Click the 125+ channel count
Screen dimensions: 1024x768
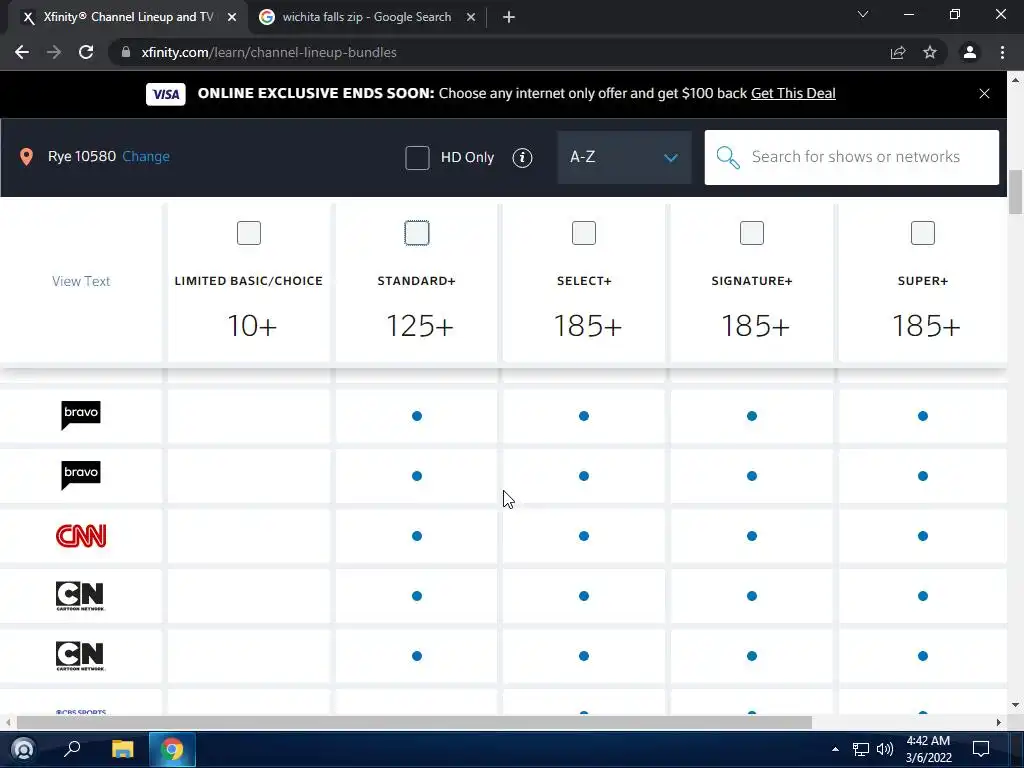[419, 325]
